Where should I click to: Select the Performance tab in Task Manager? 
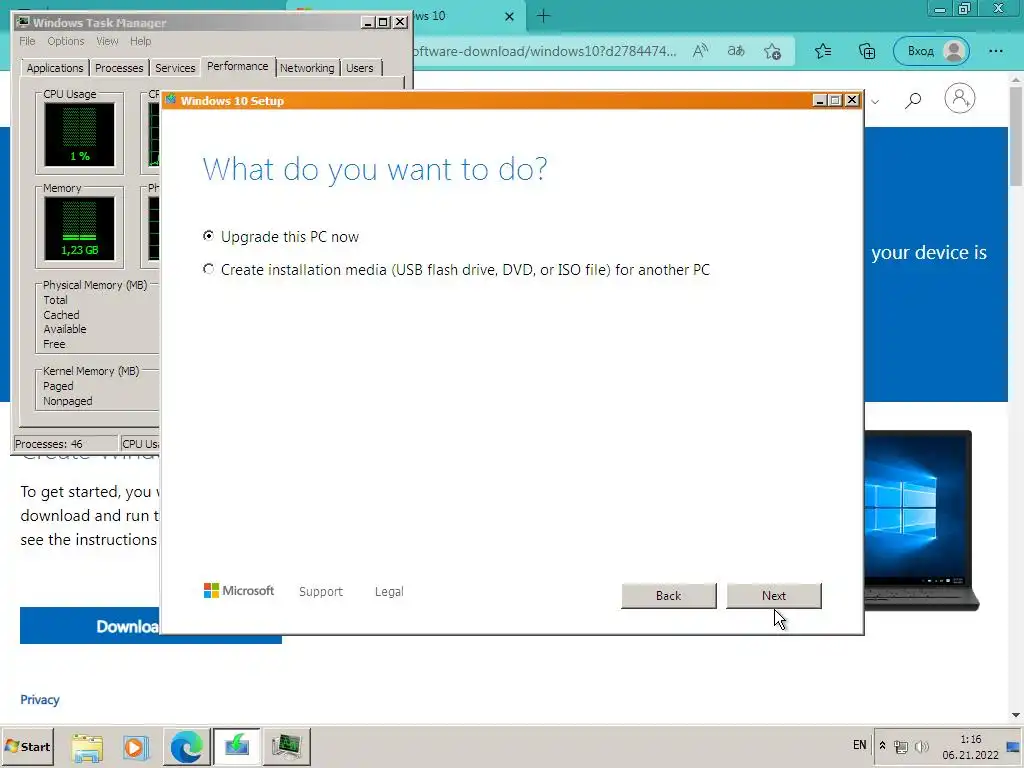tap(238, 67)
